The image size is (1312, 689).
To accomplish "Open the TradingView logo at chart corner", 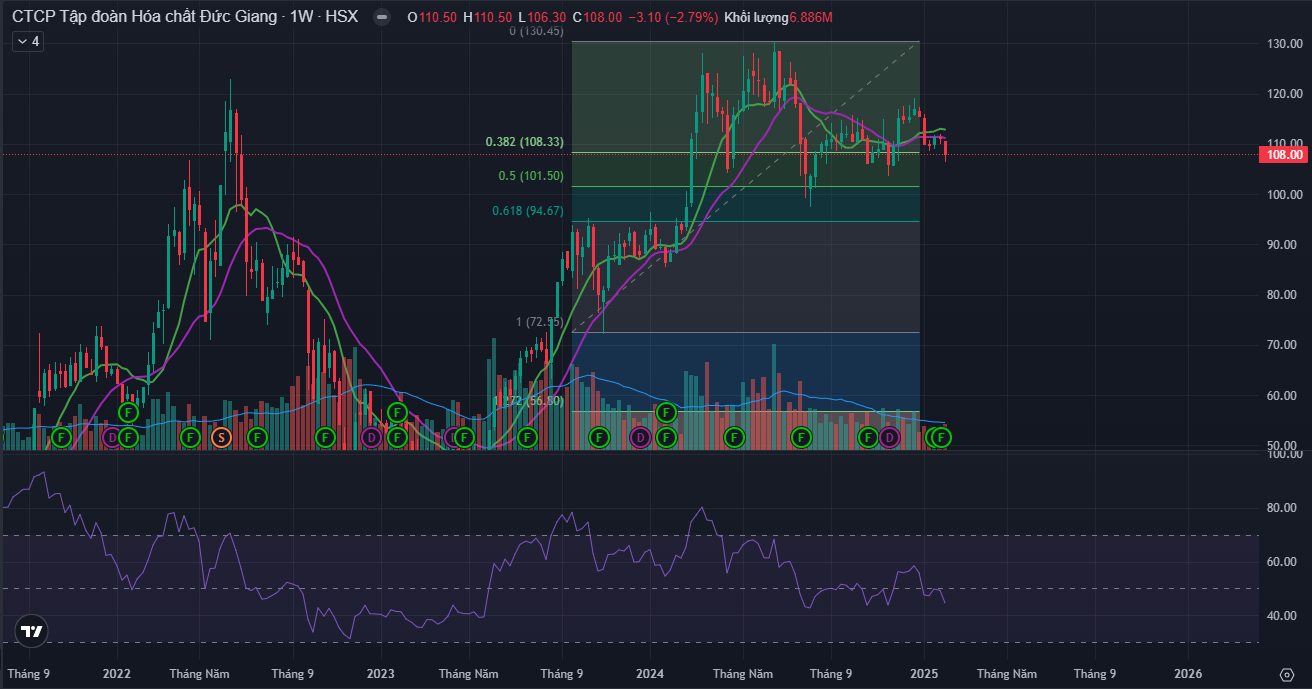I will click(32, 630).
